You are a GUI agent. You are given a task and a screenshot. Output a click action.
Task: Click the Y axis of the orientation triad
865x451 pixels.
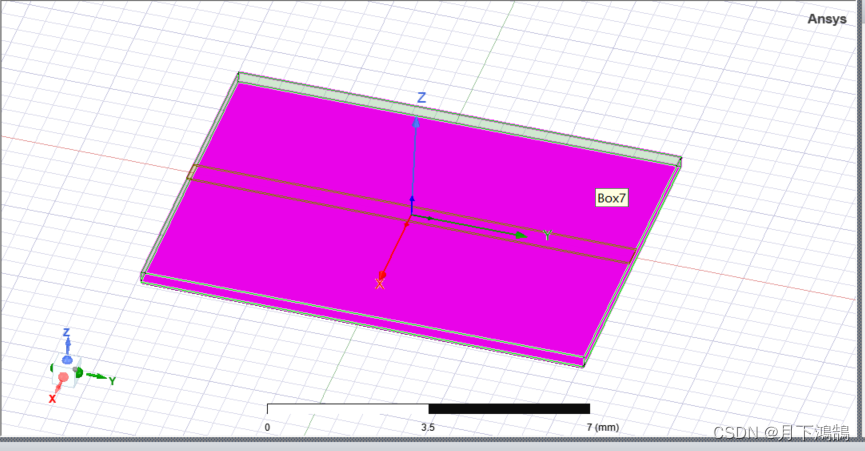[101, 378]
